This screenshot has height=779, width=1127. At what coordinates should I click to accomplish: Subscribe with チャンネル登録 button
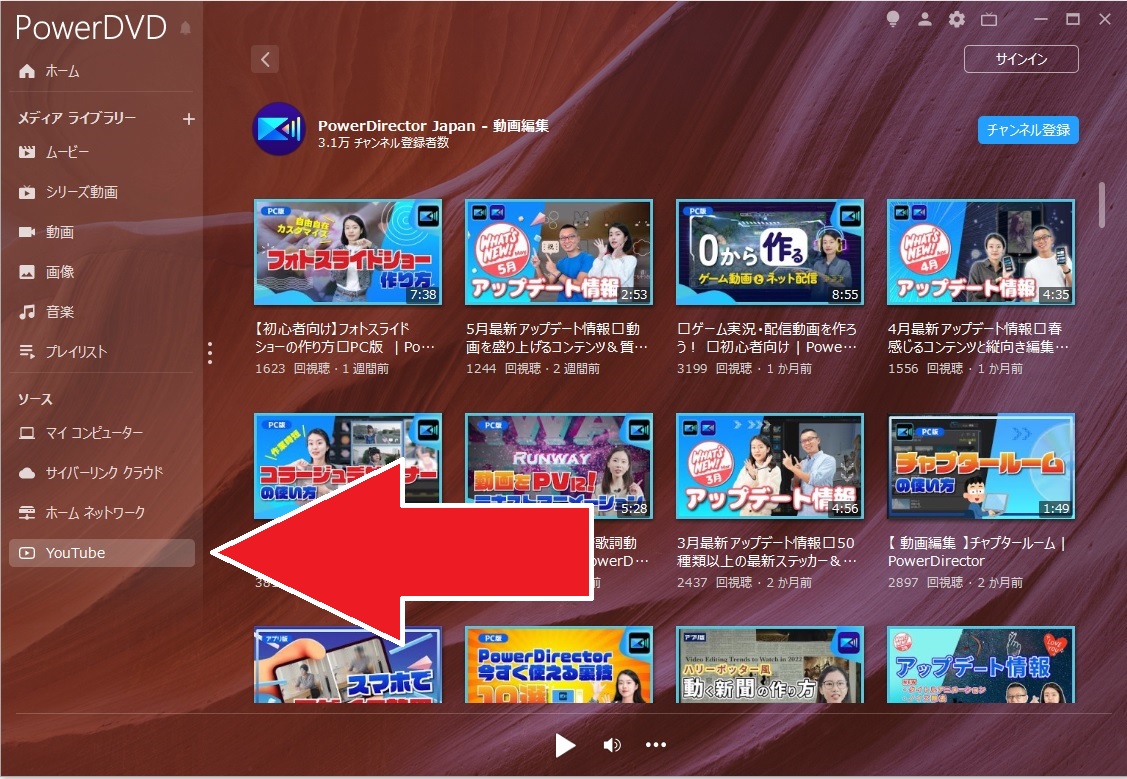click(x=1028, y=130)
